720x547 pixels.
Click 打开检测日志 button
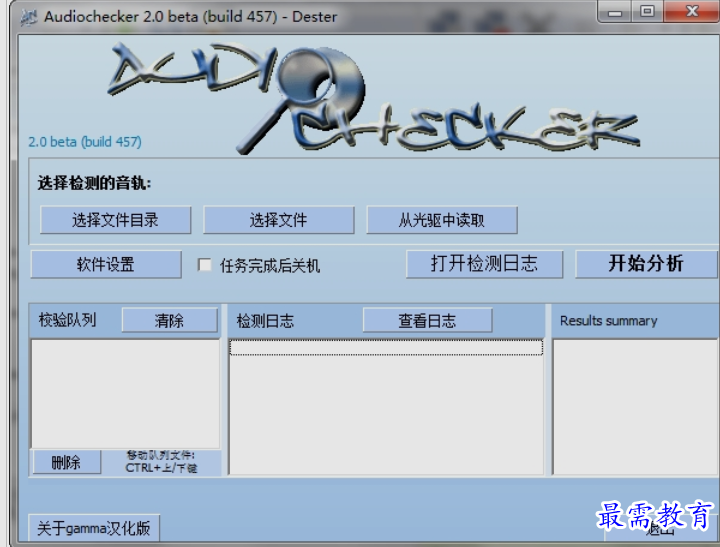[484, 264]
